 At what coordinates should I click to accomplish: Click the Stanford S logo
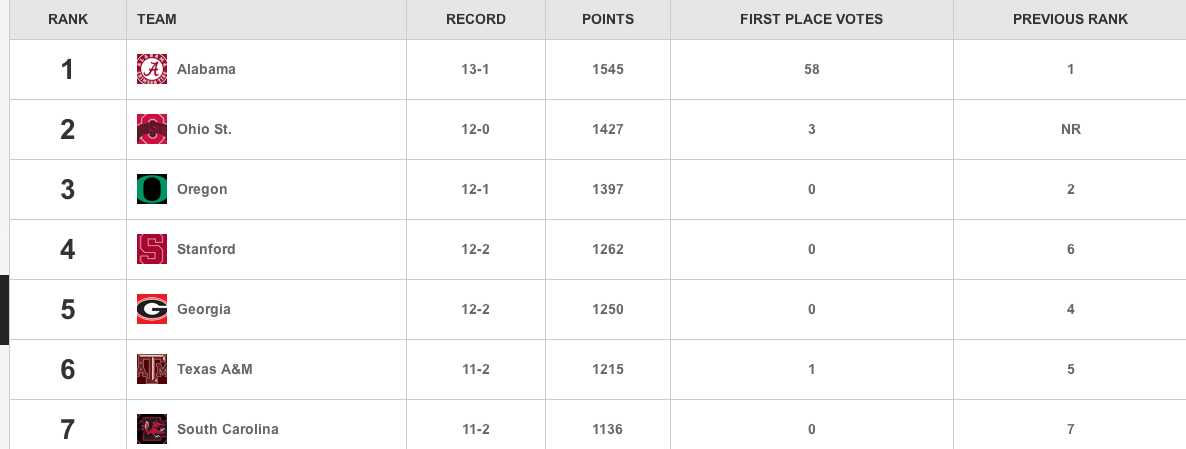[x=152, y=249]
